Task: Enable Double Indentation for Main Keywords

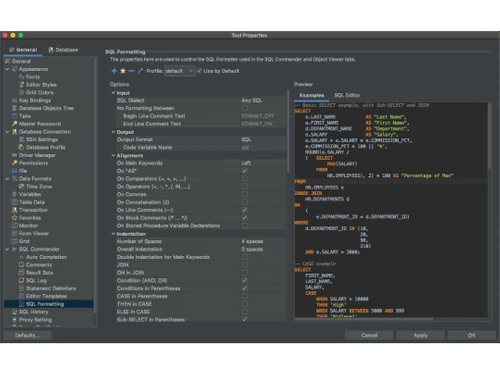Action: [245, 257]
